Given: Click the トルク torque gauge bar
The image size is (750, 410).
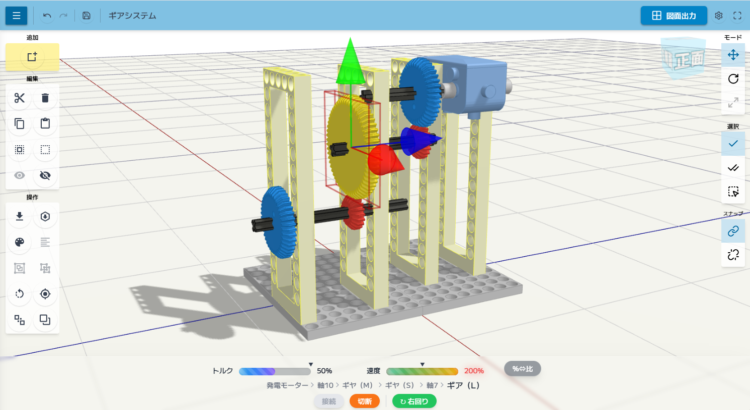Looking at the screenshot, I should coord(275,371).
